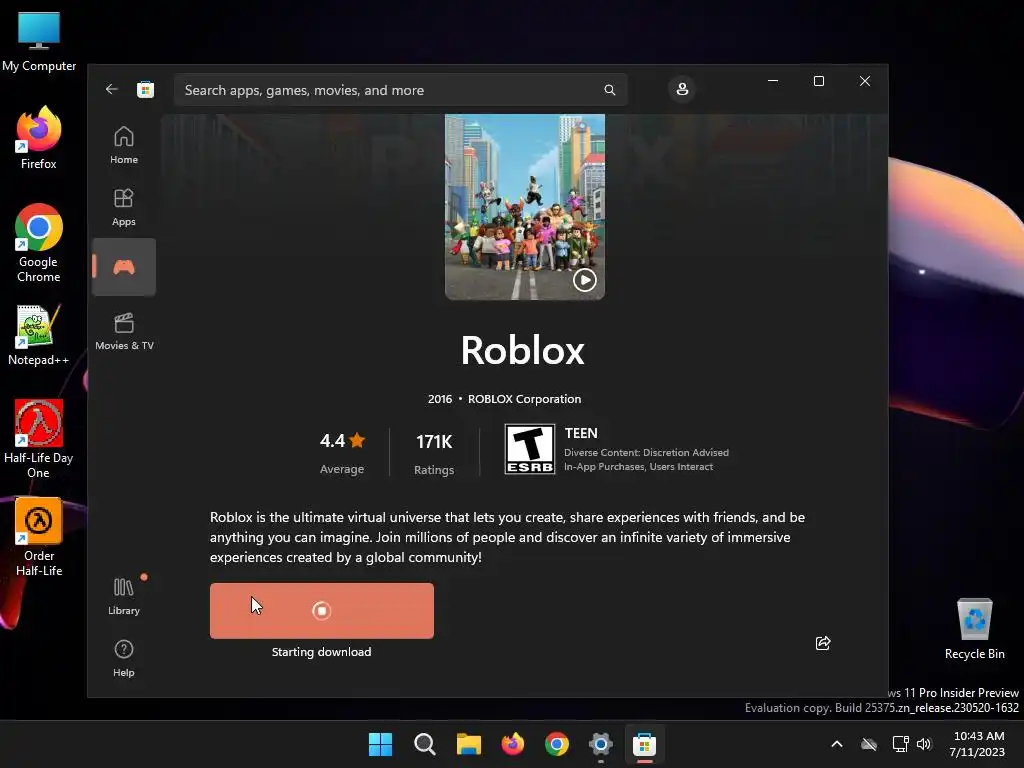The width and height of the screenshot is (1024, 768).
Task: Click the Roblox title heading
Action: click(522, 351)
